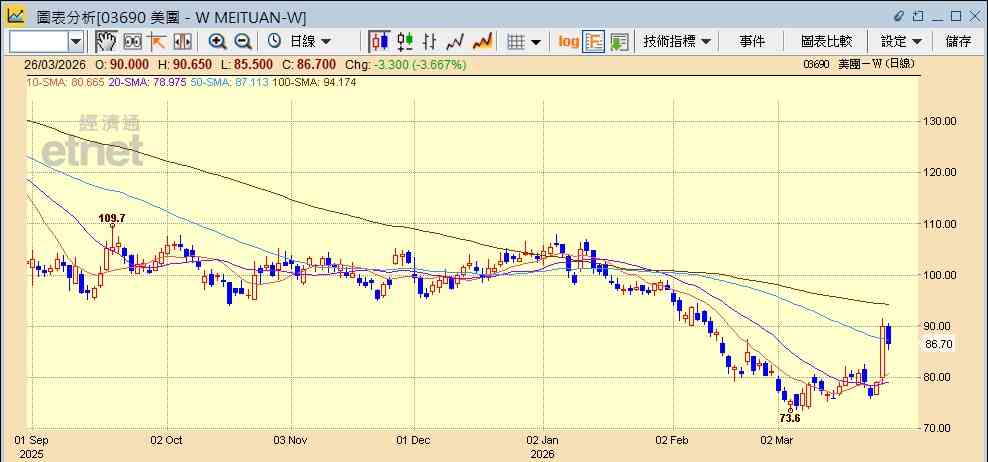Click the 儲存 save button
This screenshot has height=462, width=988.
[958, 42]
